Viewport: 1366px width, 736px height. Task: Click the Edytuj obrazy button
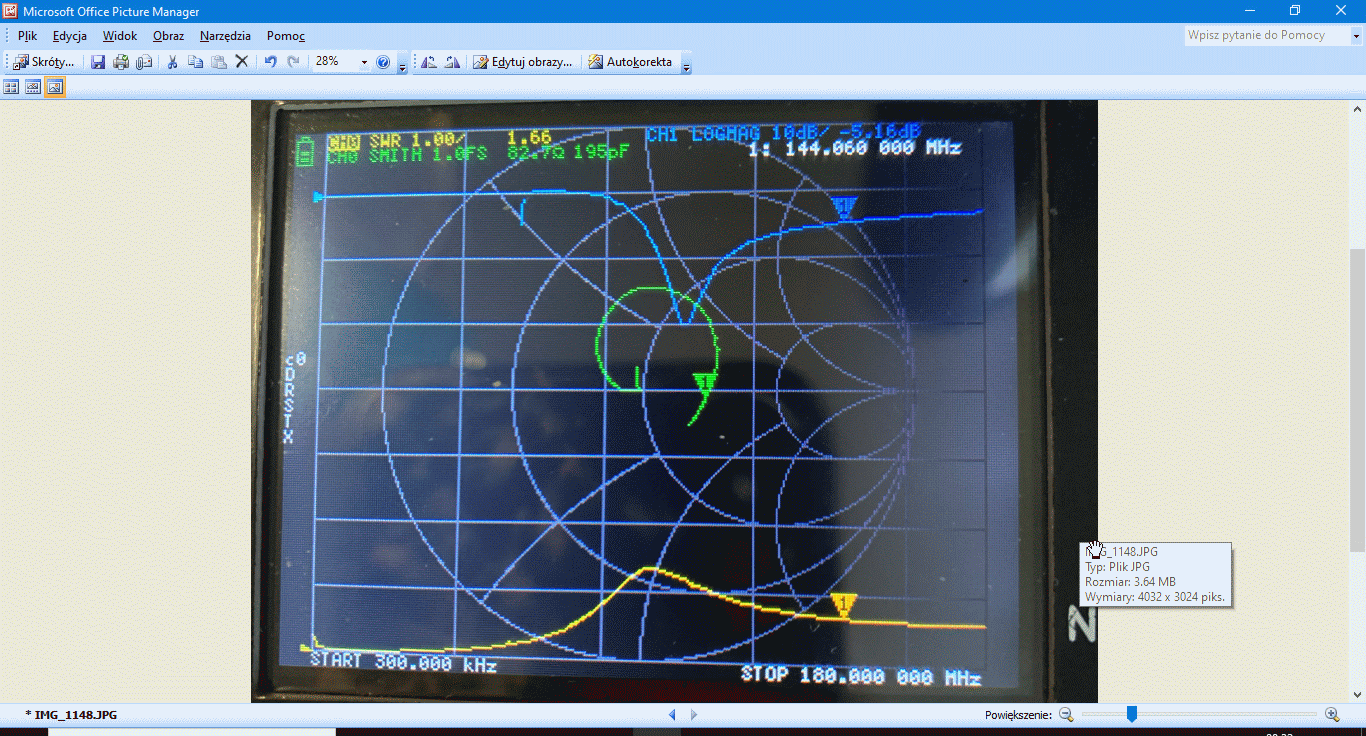[x=523, y=62]
